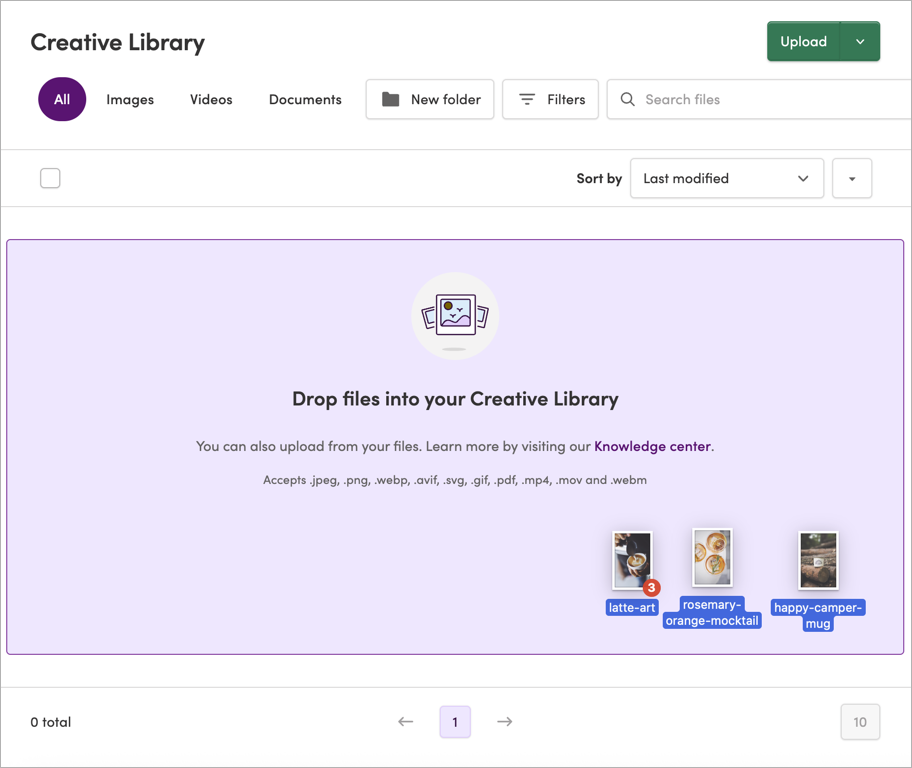Click Drop files into your Creative Library heading
The height and width of the screenshot is (768, 912).
tap(455, 399)
